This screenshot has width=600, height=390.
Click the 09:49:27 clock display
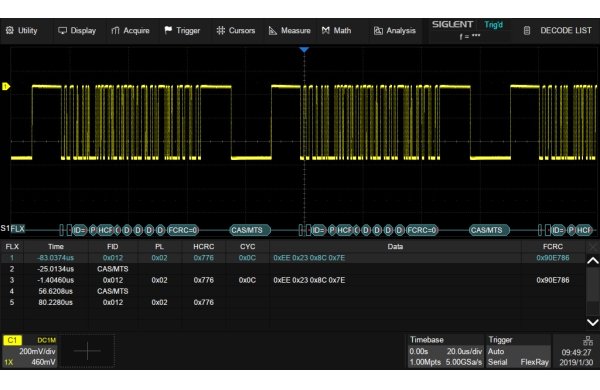click(x=576, y=352)
